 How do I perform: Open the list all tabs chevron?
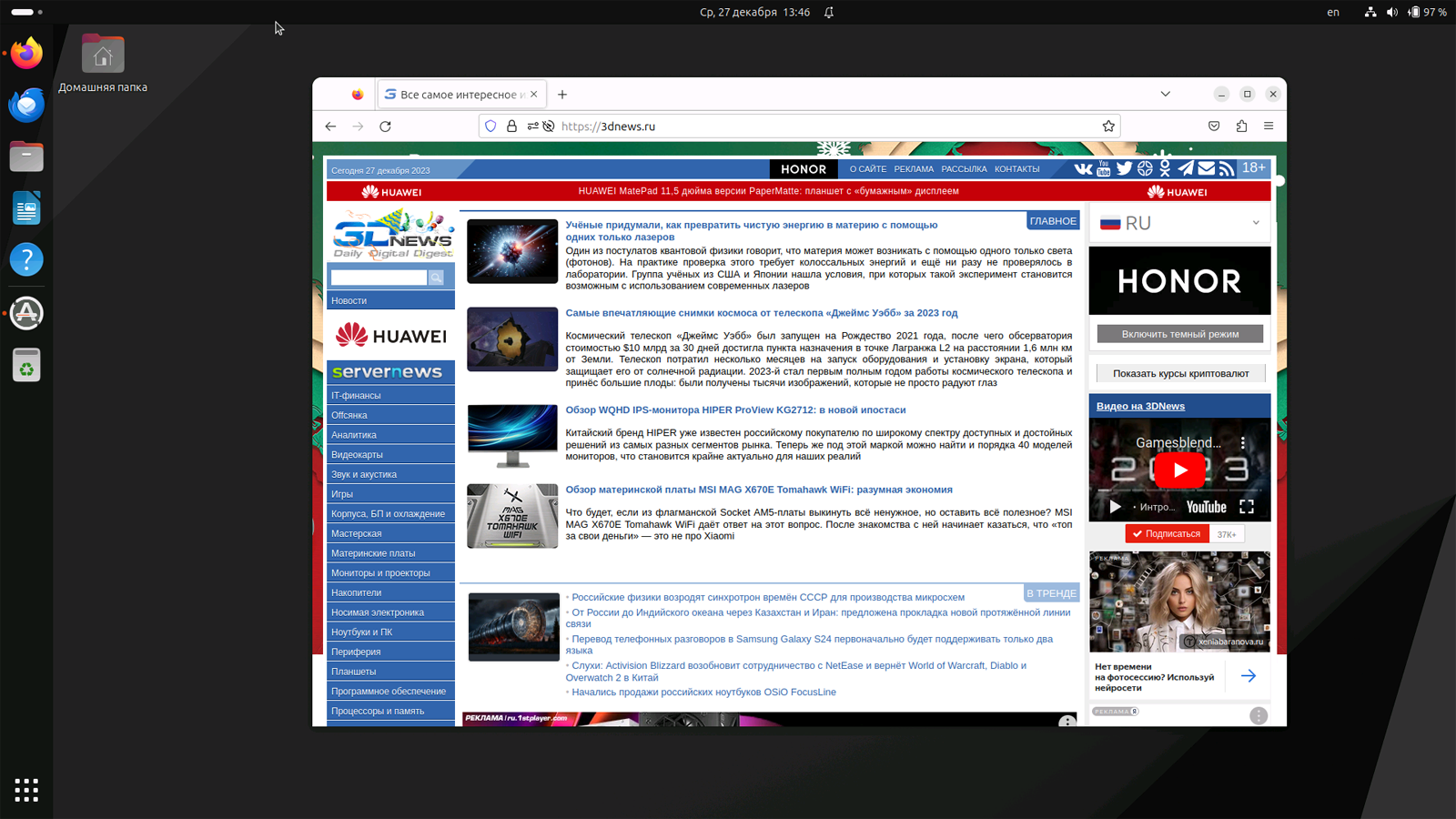(1166, 95)
